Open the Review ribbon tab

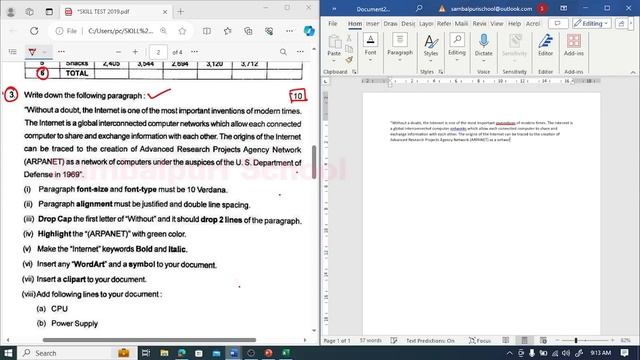tap(480, 24)
